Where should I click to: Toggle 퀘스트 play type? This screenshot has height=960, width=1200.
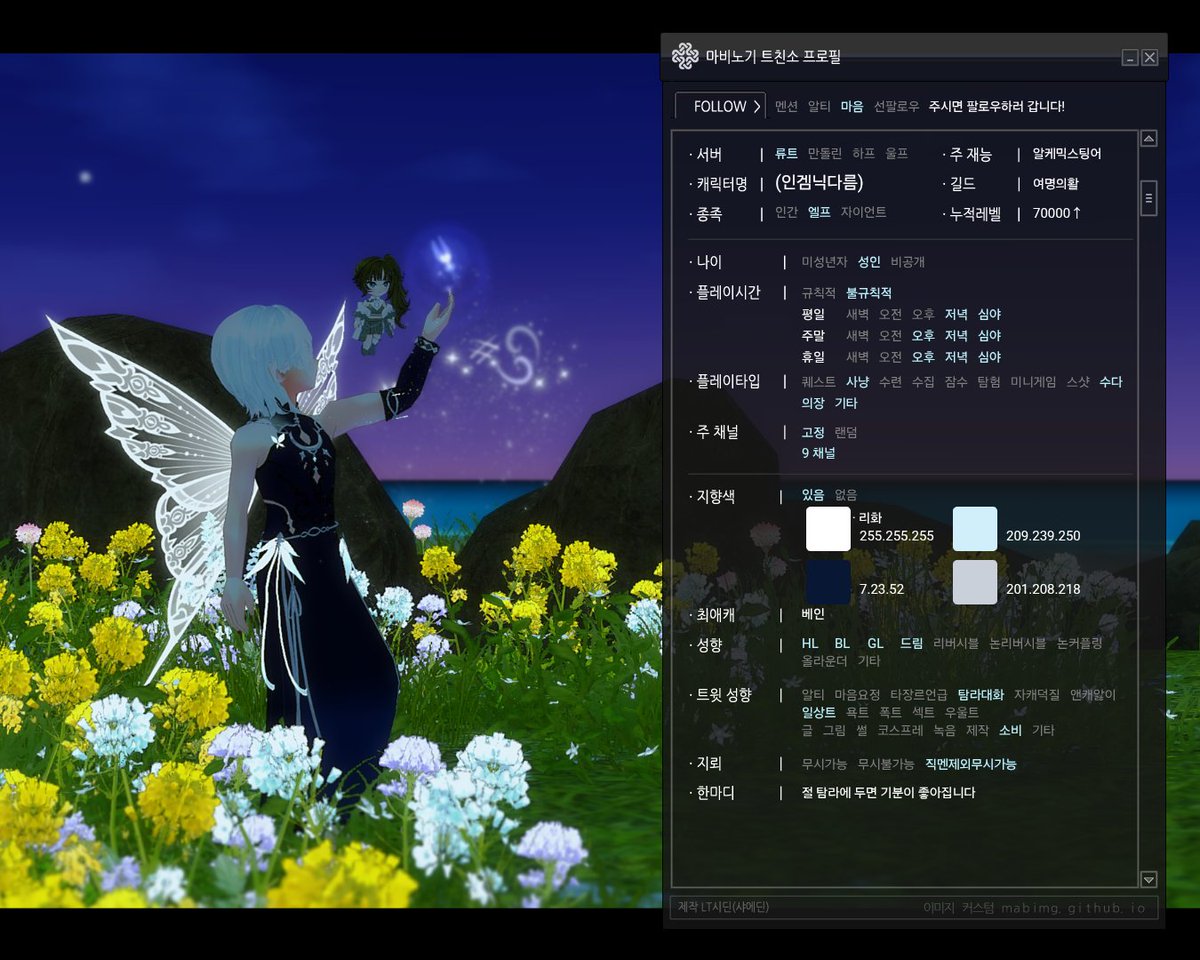click(819, 382)
